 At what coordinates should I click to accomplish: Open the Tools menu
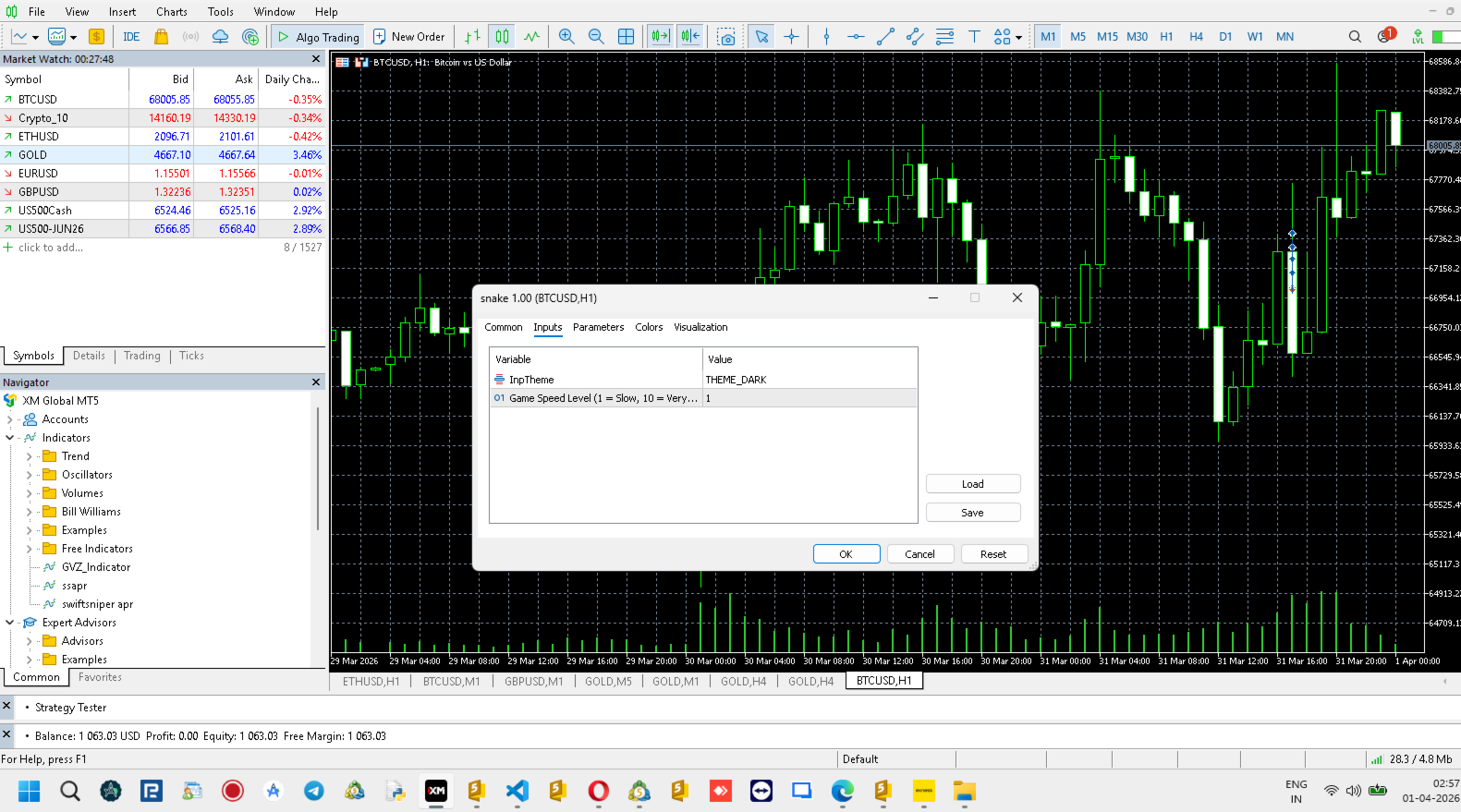click(x=221, y=12)
